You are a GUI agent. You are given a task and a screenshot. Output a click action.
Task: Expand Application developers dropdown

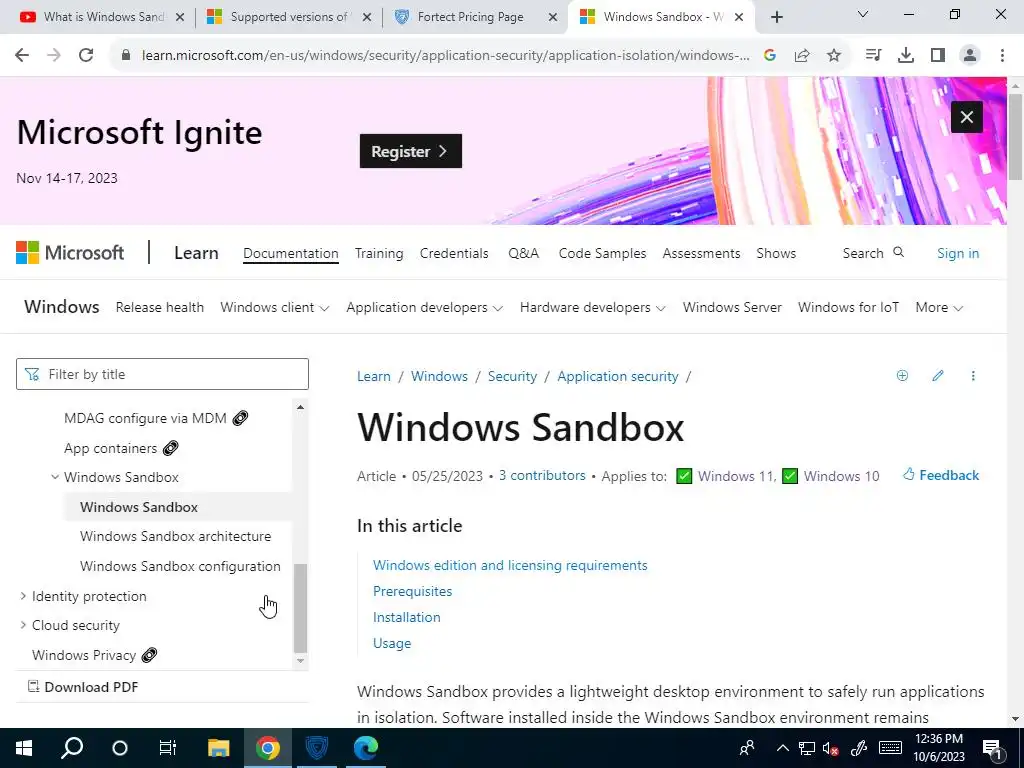[x=424, y=307]
